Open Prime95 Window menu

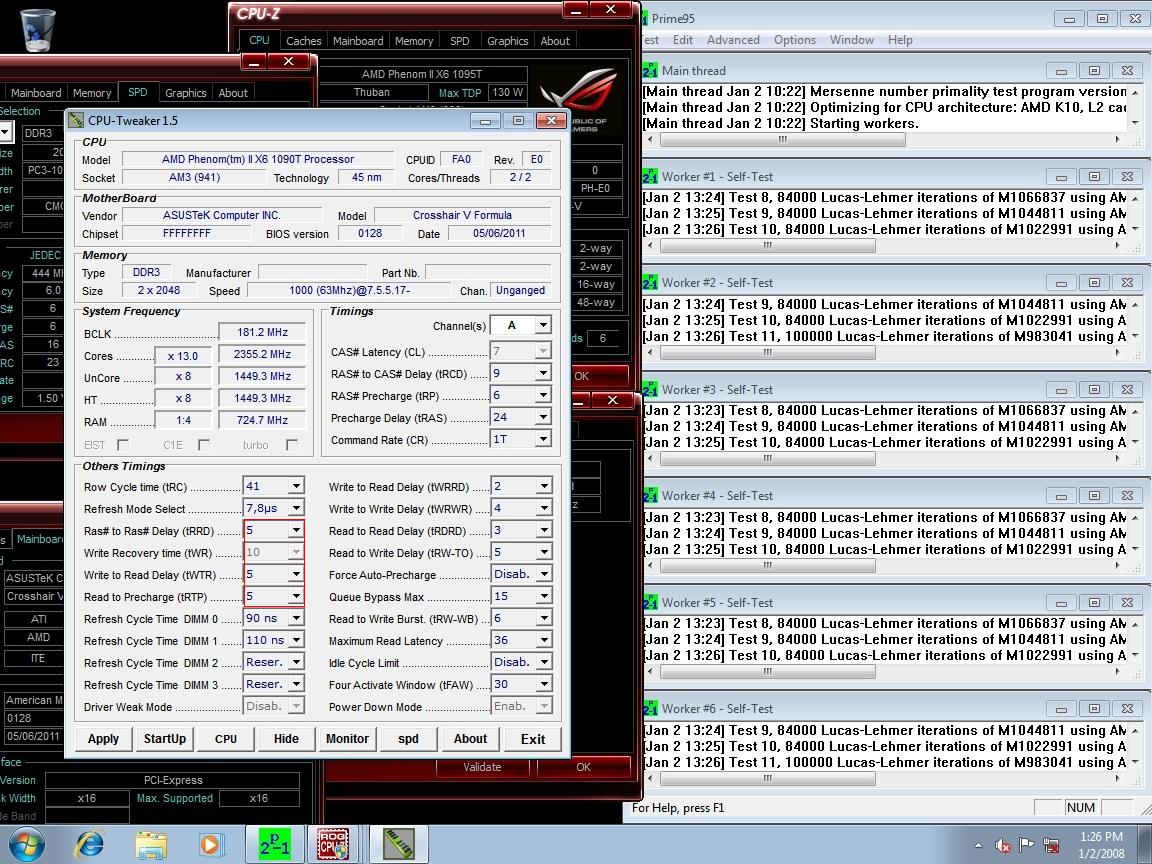pos(852,40)
